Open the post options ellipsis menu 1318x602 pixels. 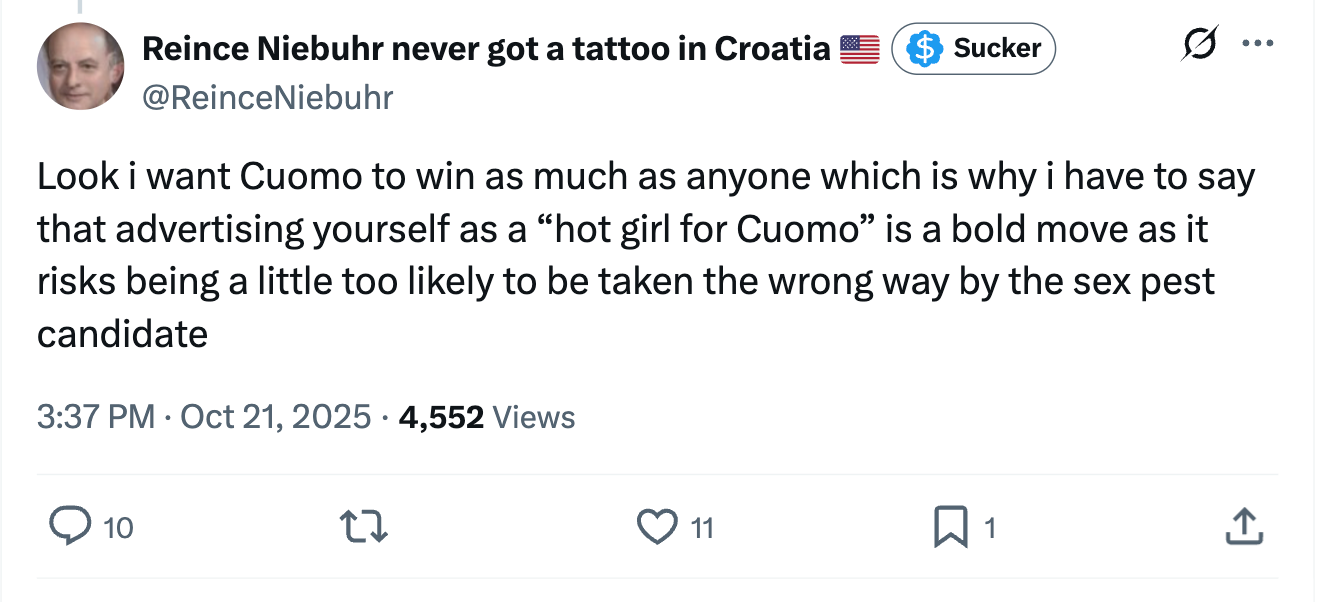(x=1259, y=42)
